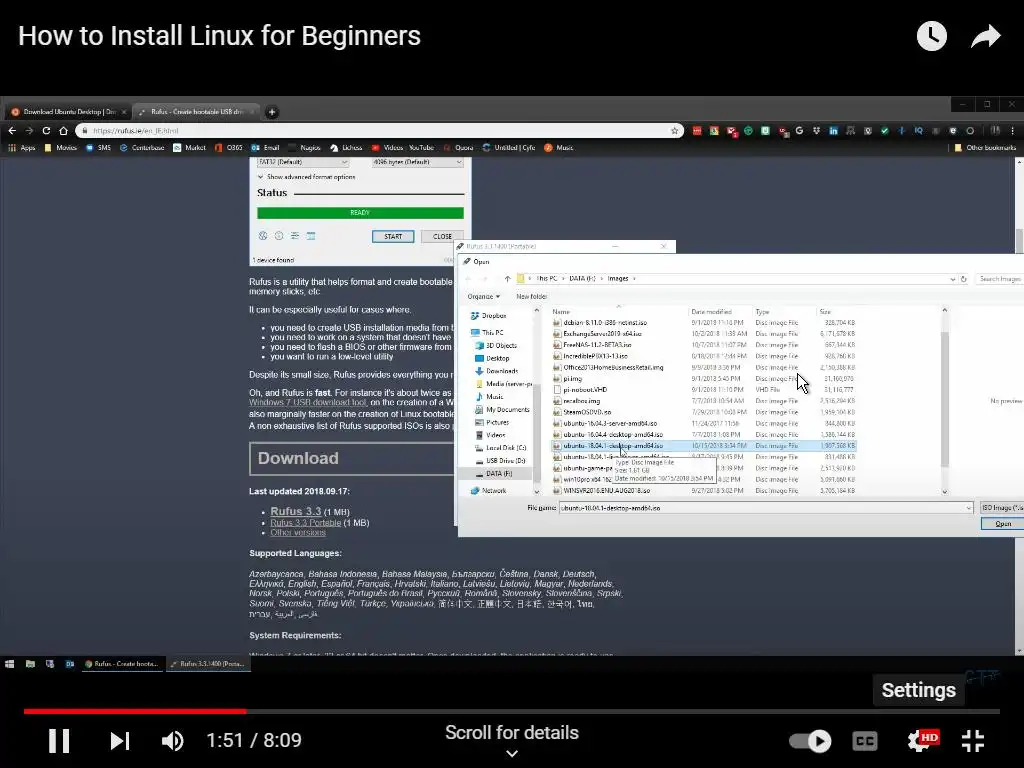Switch to Rufus 3.3.1400 taskbar item
Image resolution: width=1024 pixels, height=768 pixels.
click(x=208, y=664)
